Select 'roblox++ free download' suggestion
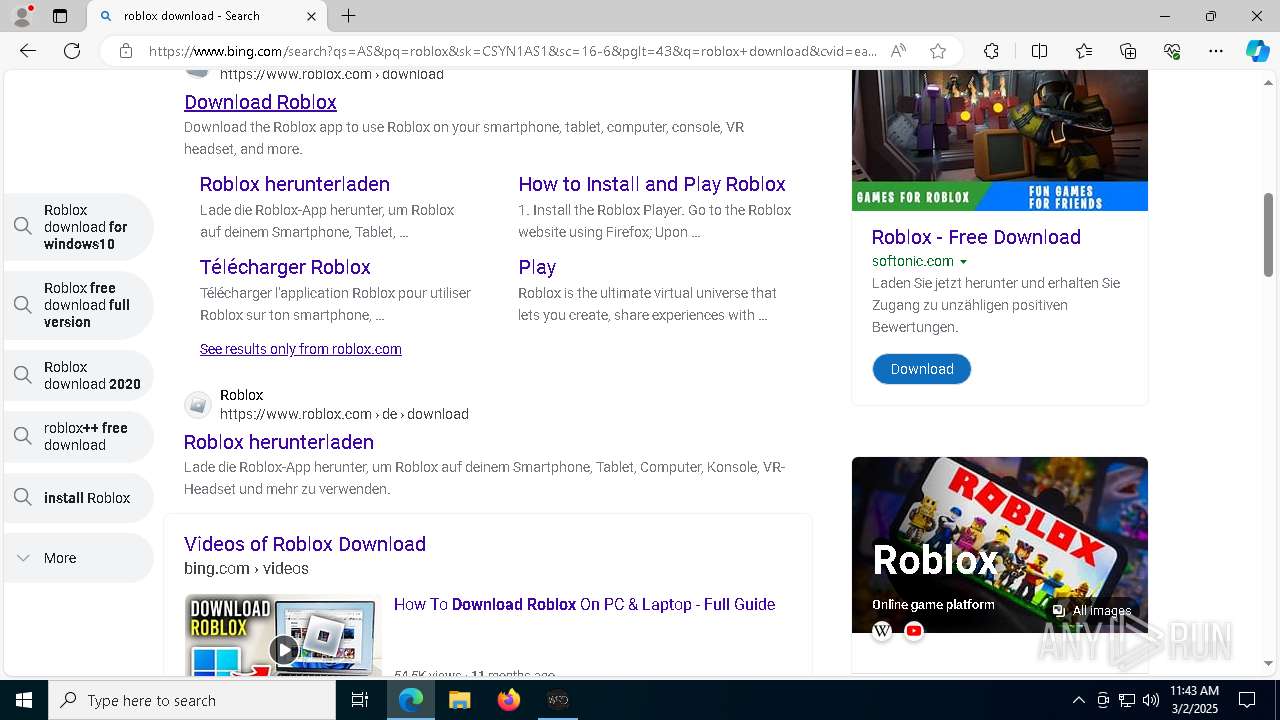 [x=79, y=436]
